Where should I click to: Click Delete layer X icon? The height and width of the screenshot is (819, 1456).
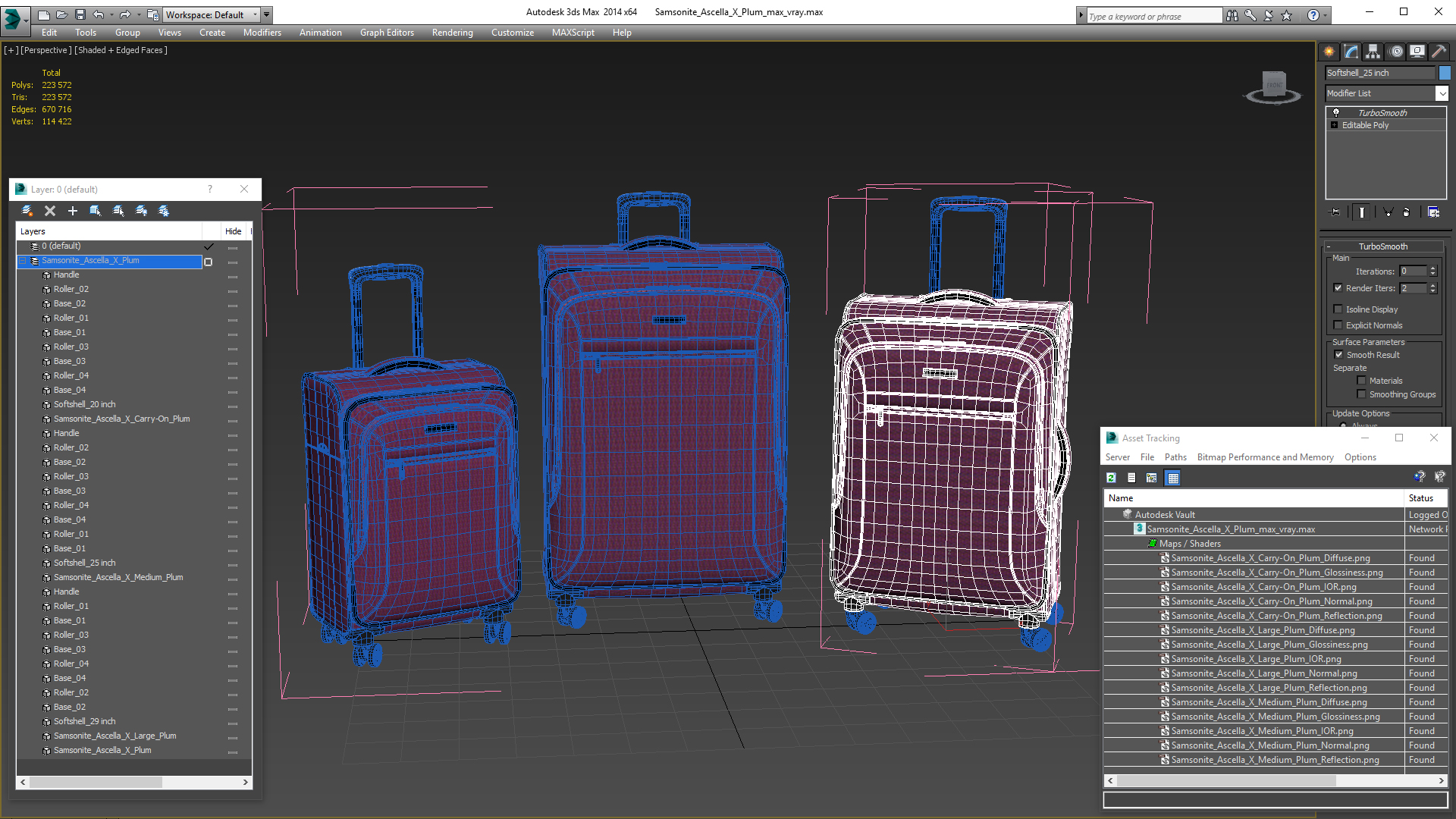coord(50,211)
